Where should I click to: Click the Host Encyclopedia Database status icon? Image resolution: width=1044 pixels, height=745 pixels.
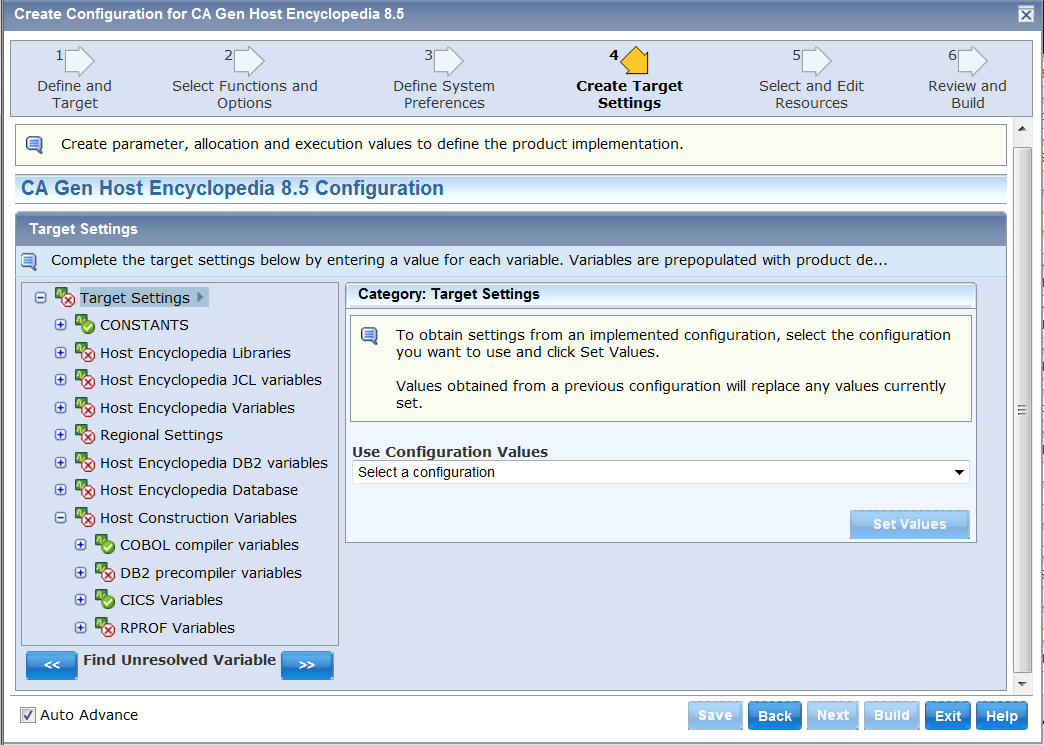click(85, 490)
